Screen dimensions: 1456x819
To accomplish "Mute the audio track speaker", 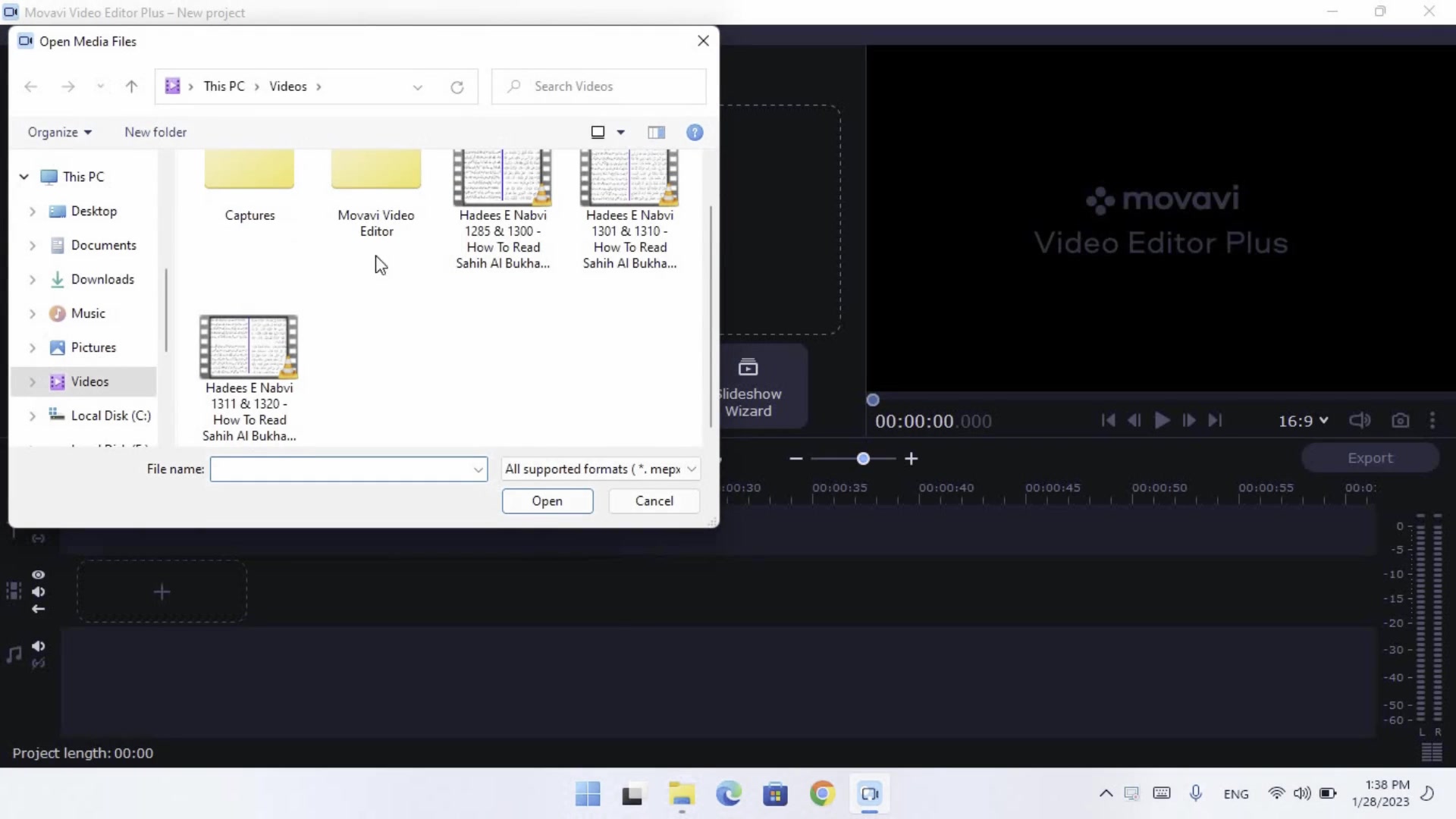I will click(x=39, y=646).
